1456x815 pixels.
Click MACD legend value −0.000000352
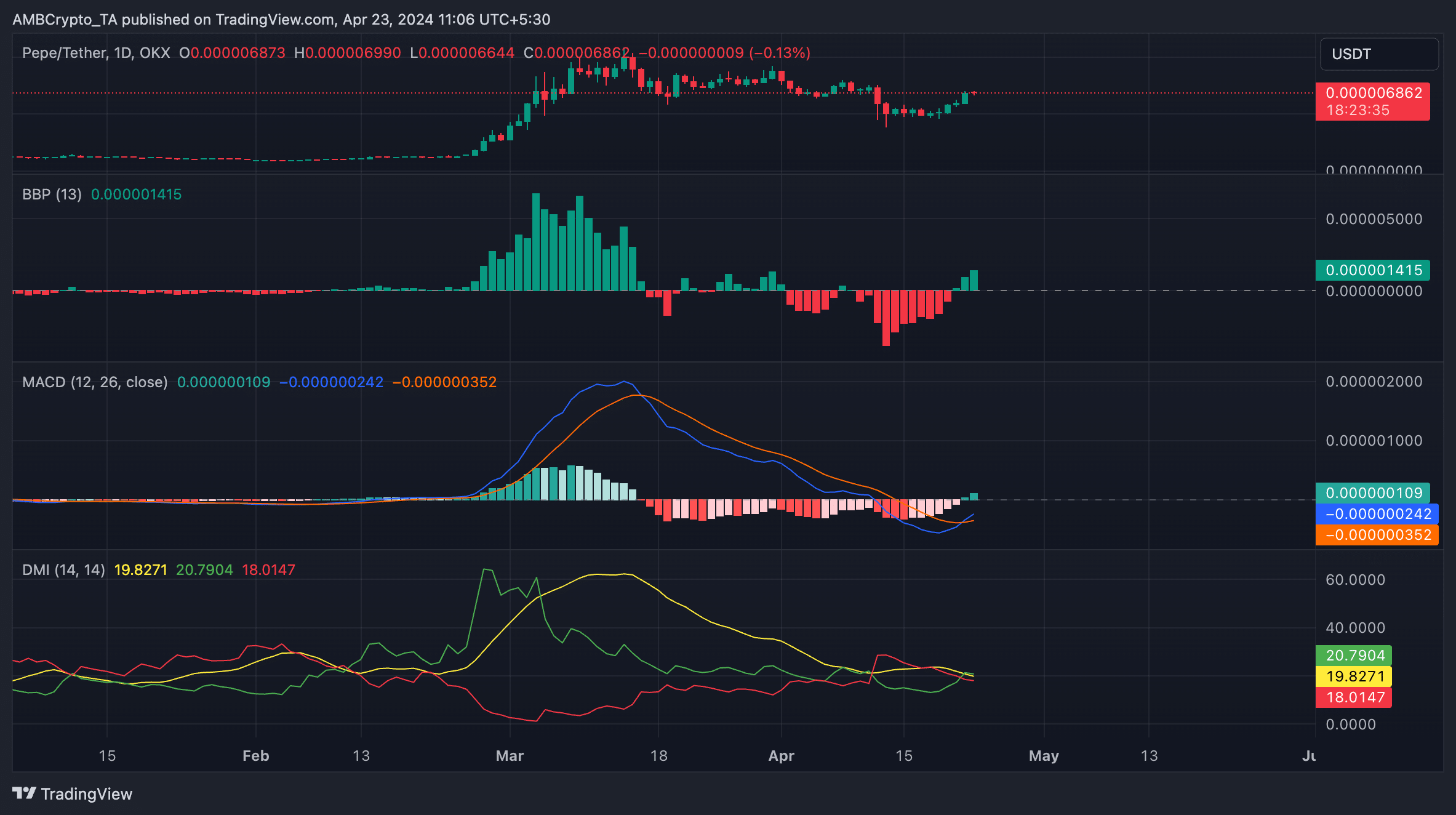[x=444, y=382]
